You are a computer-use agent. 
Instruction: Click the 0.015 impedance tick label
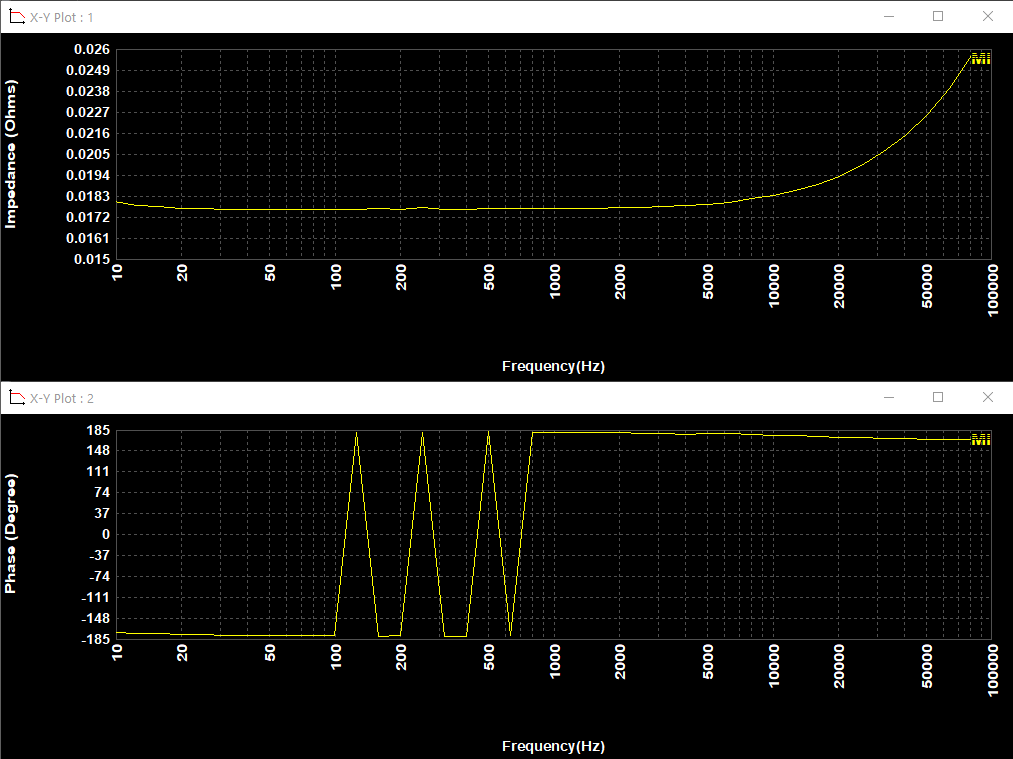(92, 259)
